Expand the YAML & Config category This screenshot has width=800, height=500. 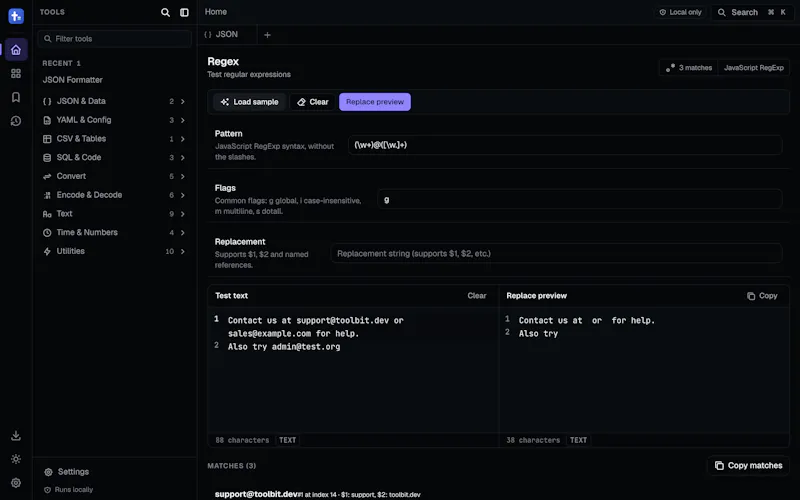114,120
